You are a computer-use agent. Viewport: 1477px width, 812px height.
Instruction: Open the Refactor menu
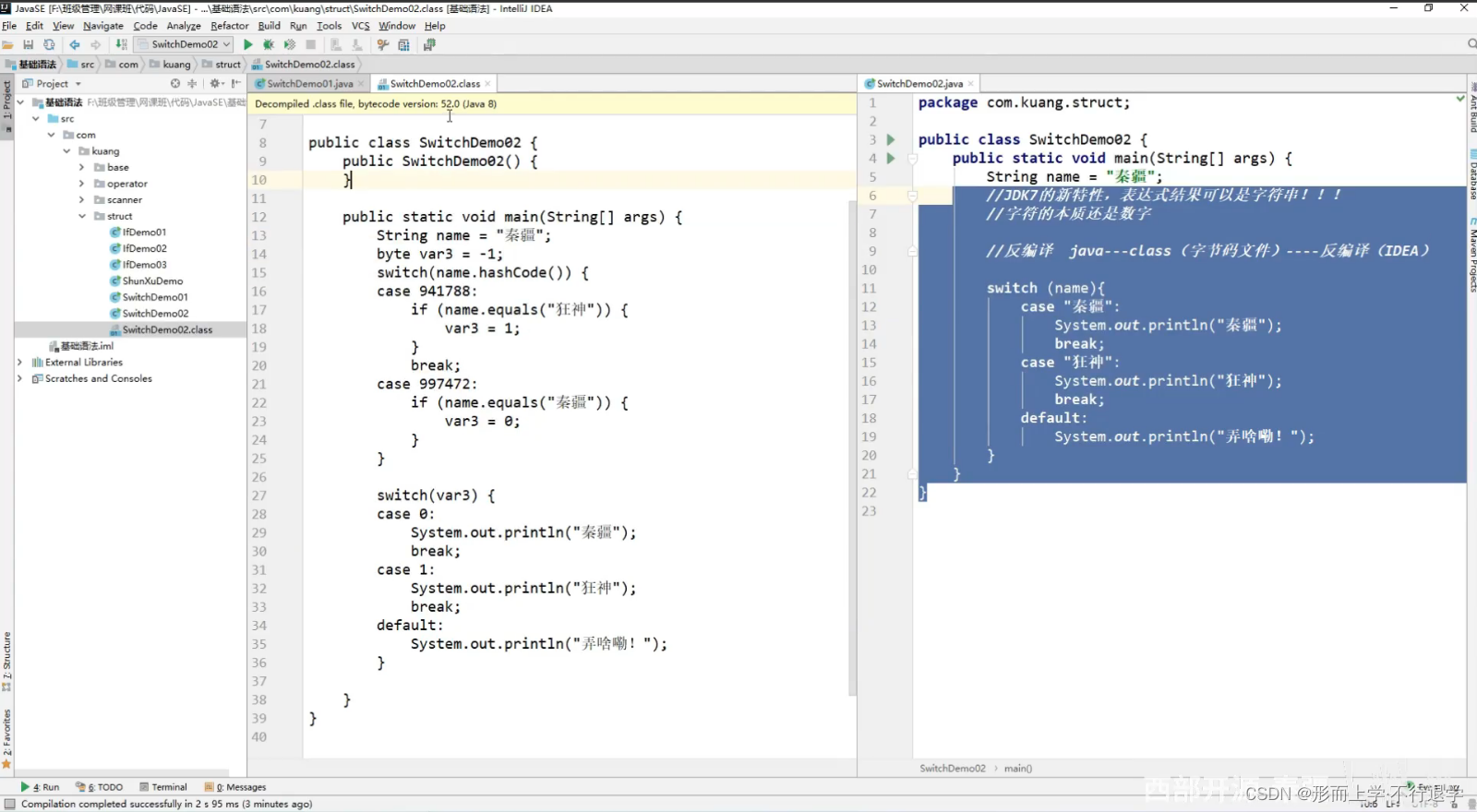coord(230,26)
